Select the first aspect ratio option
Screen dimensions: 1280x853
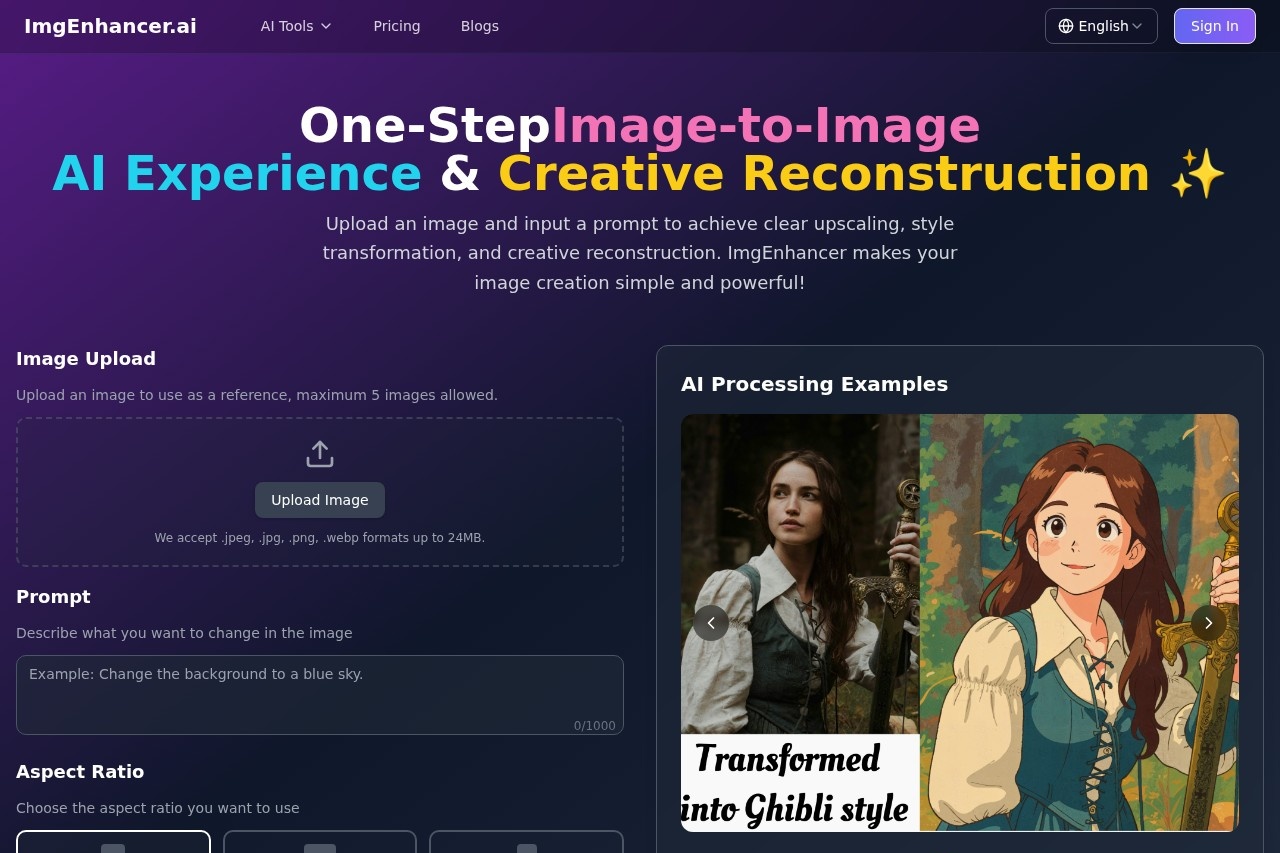[113, 845]
